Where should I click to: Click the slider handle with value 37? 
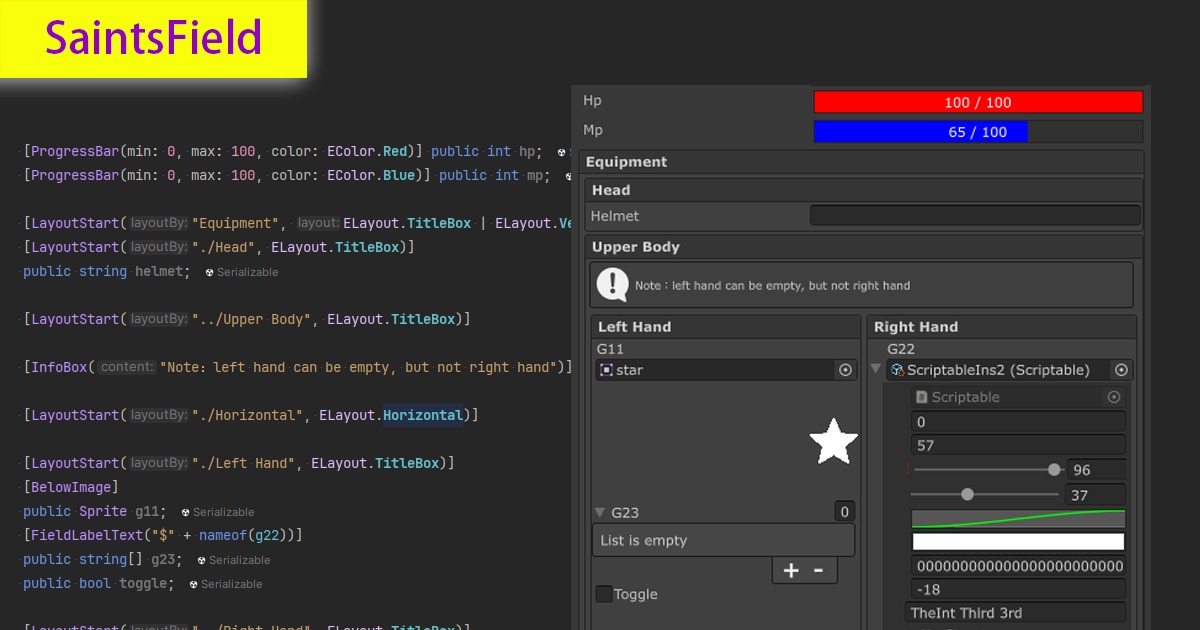pos(967,494)
